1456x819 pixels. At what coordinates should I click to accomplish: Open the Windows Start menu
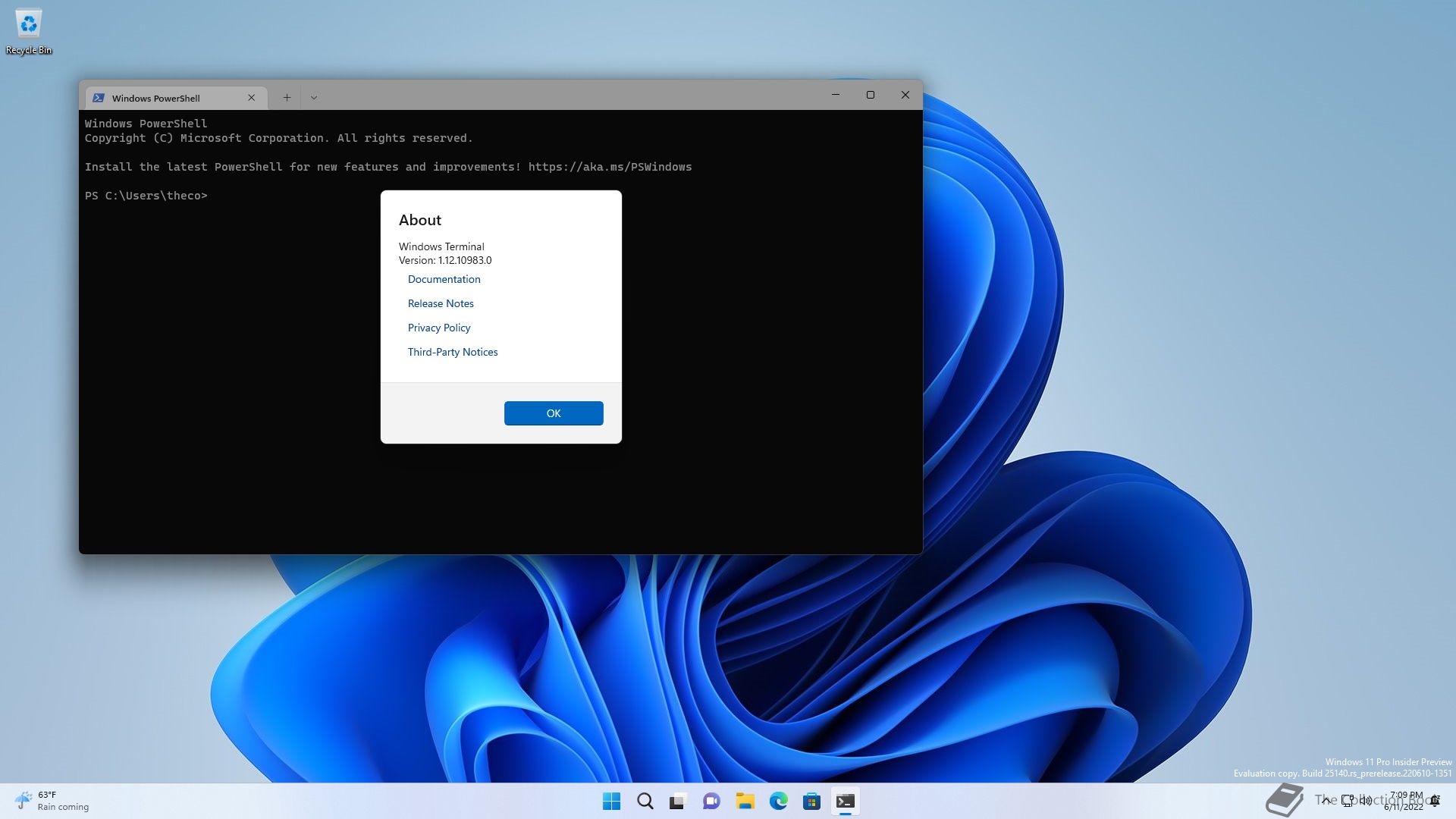(611, 801)
